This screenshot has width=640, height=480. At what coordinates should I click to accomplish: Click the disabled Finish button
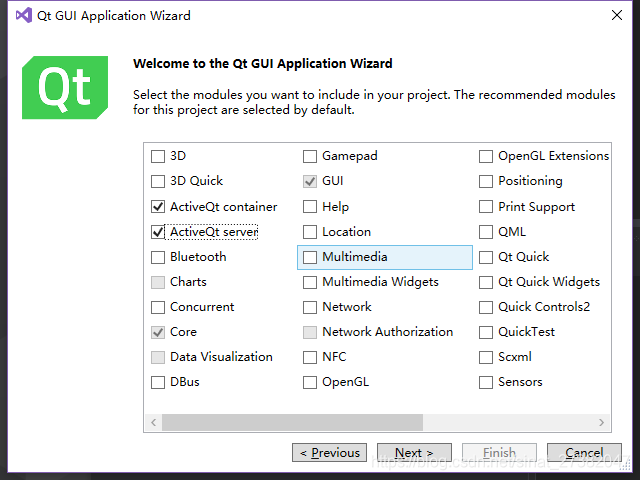(x=499, y=453)
